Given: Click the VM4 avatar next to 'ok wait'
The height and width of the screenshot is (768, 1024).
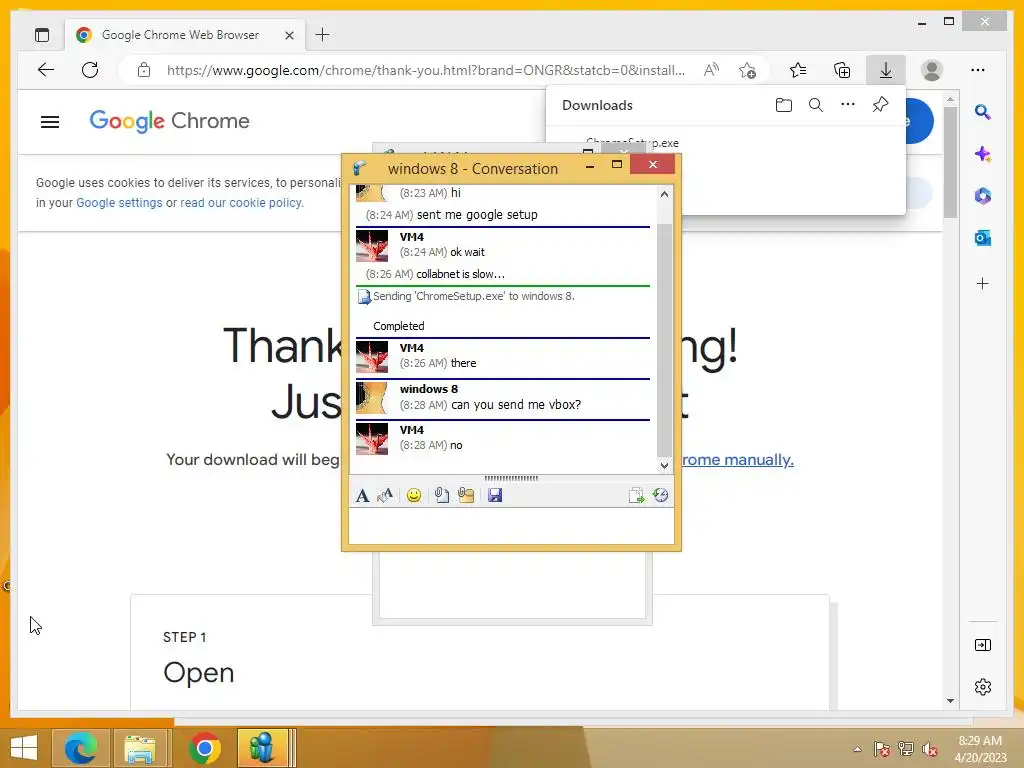Looking at the screenshot, I should 372,246.
